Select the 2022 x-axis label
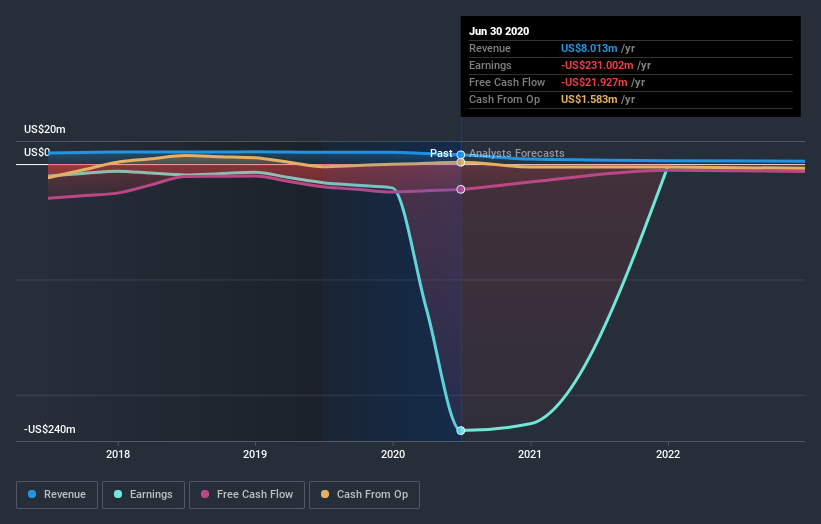This screenshot has width=821, height=524. [668, 454]
